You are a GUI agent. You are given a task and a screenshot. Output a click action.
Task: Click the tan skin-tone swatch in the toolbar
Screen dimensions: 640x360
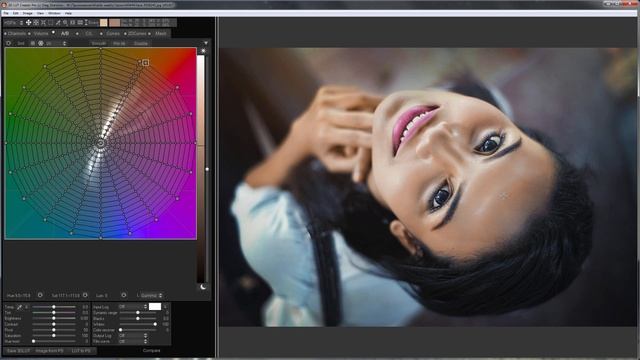pos(115,22)
